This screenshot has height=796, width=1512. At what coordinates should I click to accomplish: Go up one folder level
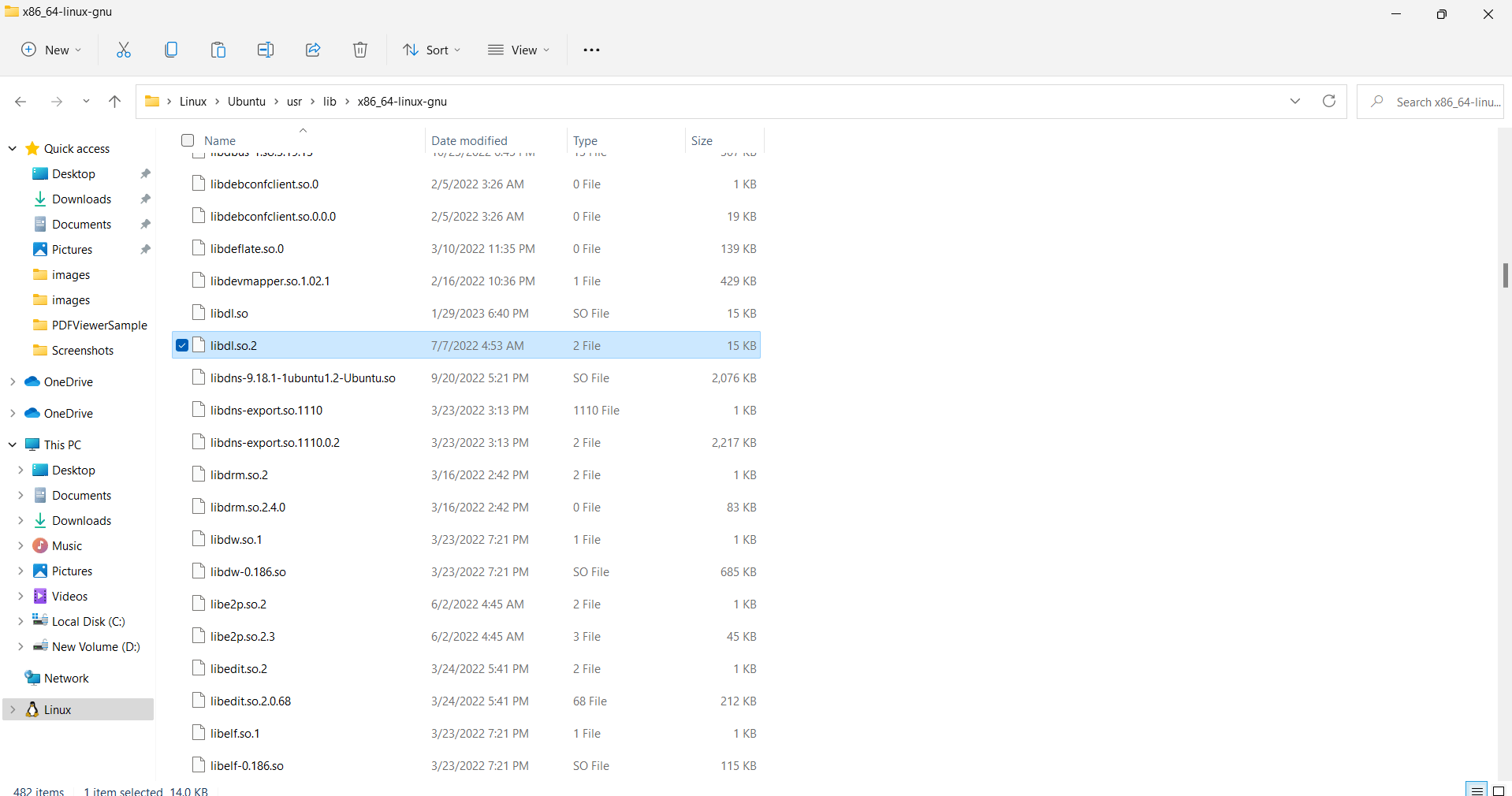(x=114, y=101)
